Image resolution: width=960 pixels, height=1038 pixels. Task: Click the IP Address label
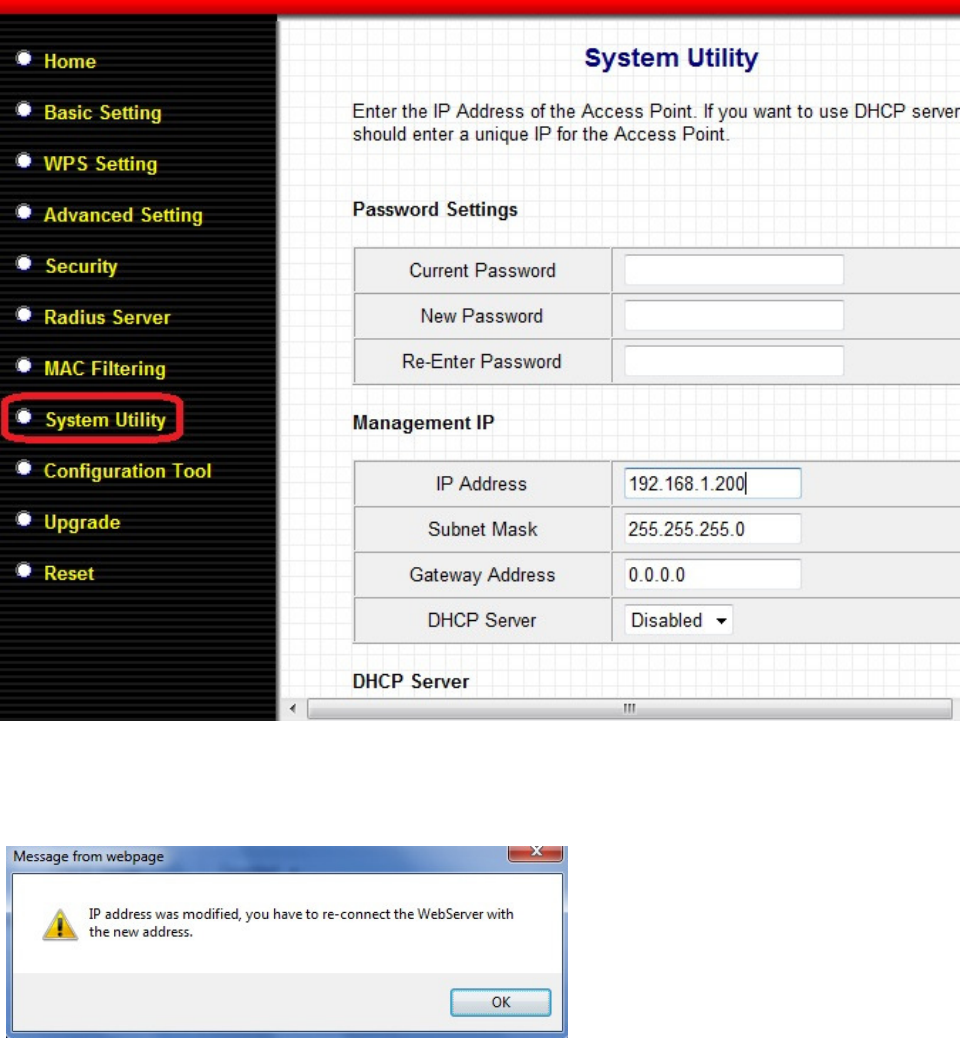[481, 484]
